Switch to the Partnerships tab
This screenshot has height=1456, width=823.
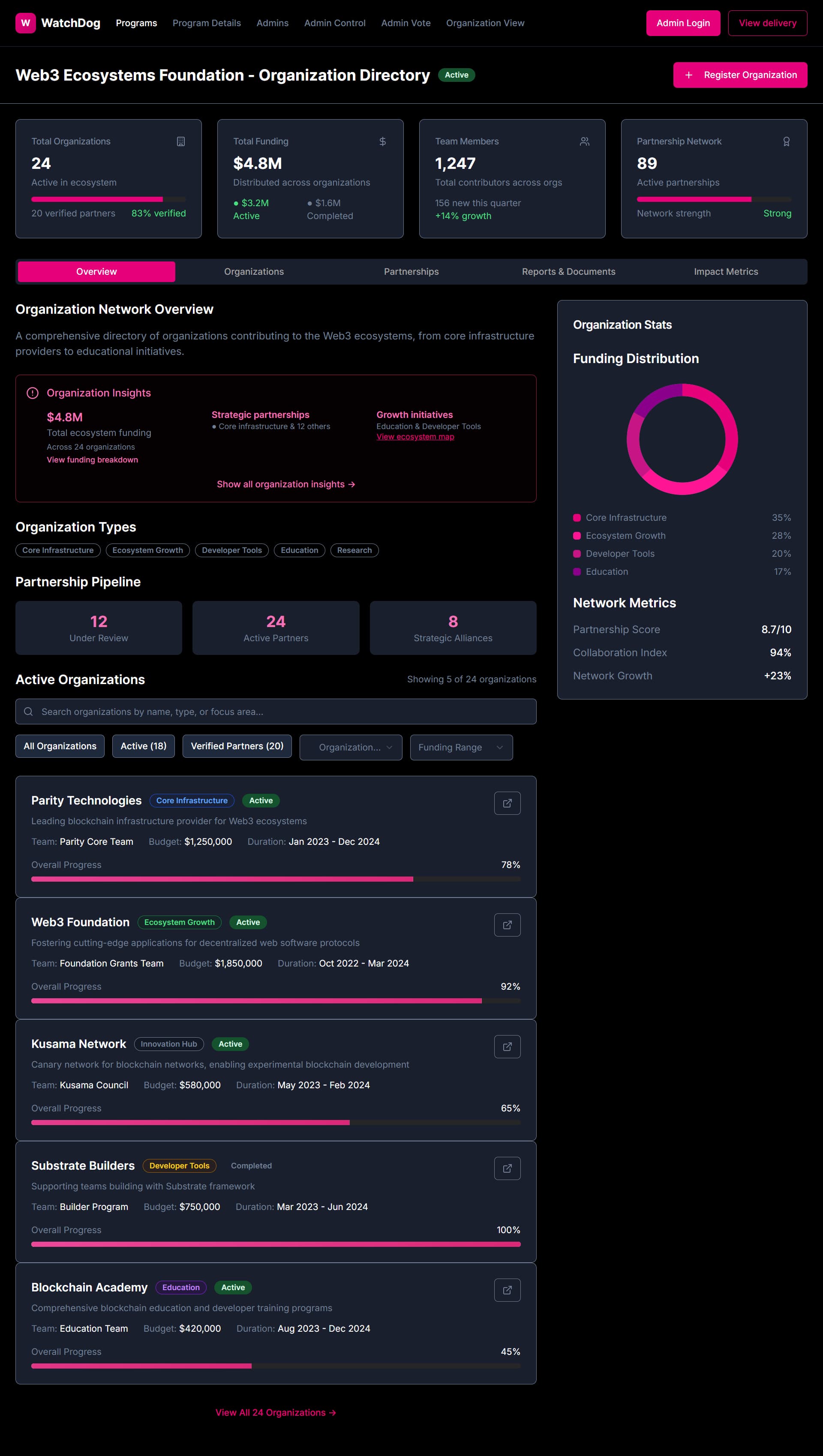click(411, 271)
